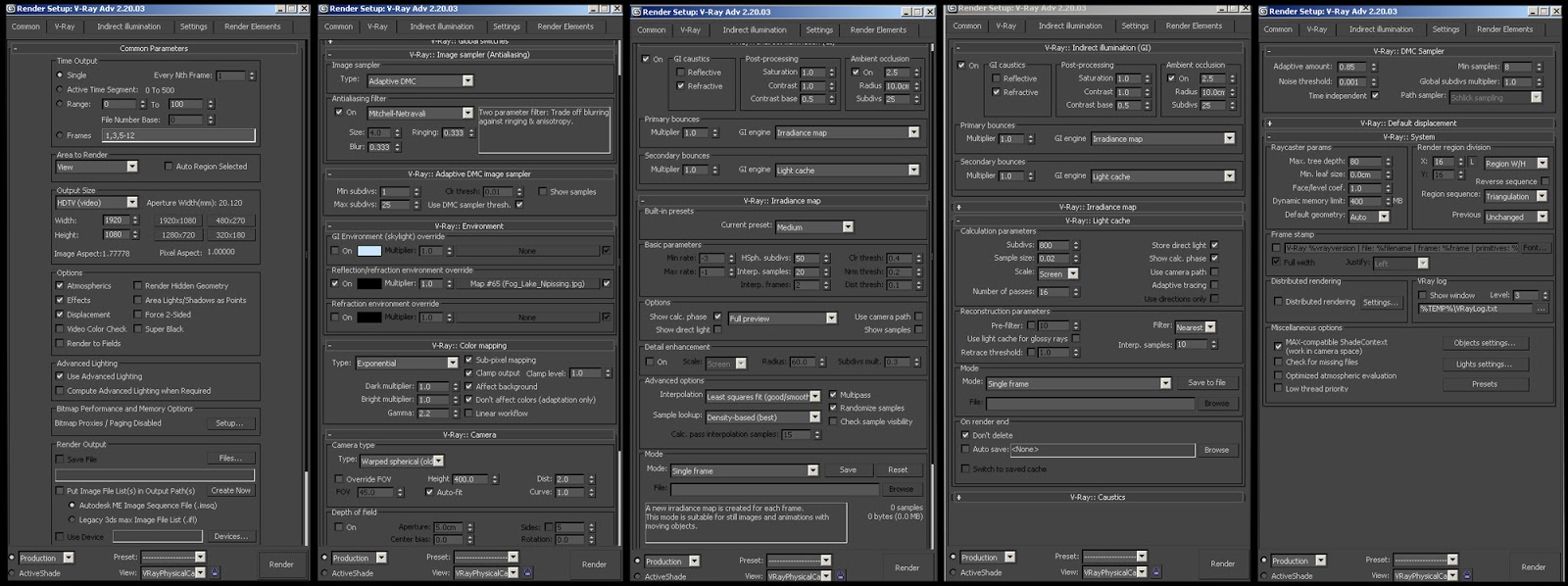
Task: Open the light cache Filter Nearest dropdown
Action: tap(1195, 327)
